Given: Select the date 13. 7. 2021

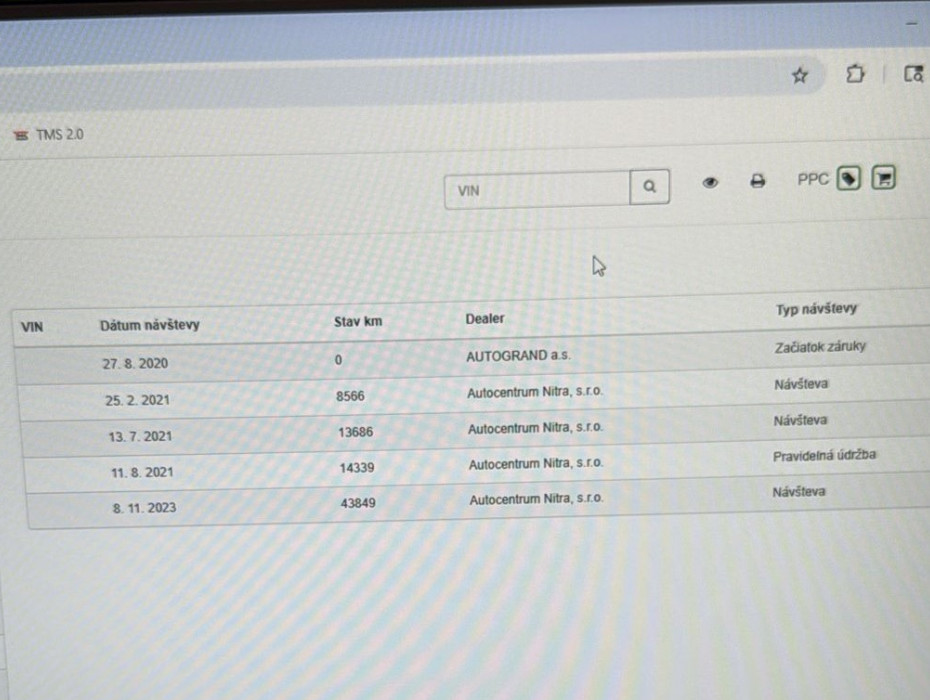Looking at the screenshot, I should pyautogui.click(x=140, y=437).
